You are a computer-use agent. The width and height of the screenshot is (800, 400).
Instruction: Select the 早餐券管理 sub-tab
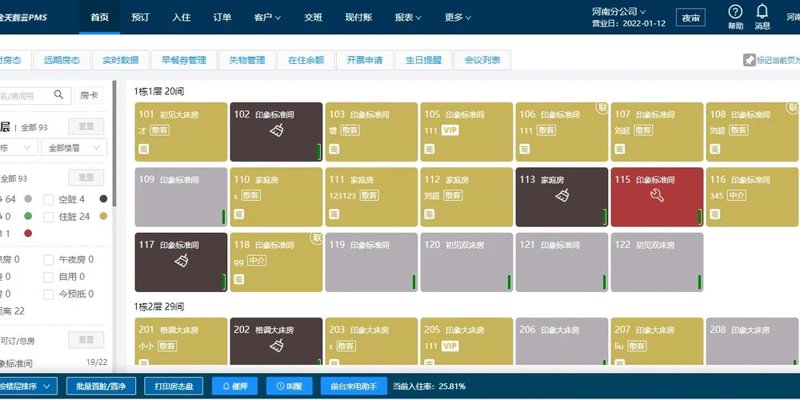click(x=184, y=60)
